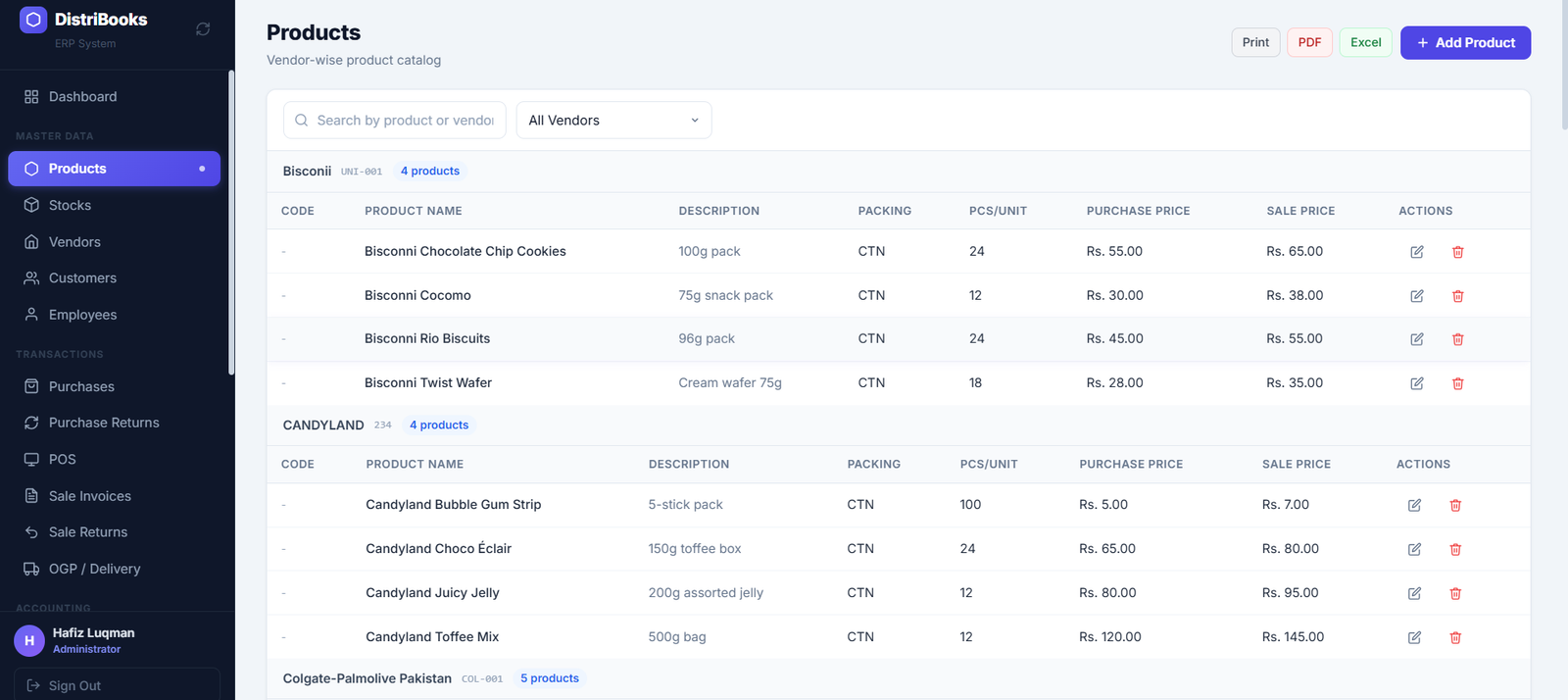Click the sidebar vertical scrollbar

click(x=231, y=223)
